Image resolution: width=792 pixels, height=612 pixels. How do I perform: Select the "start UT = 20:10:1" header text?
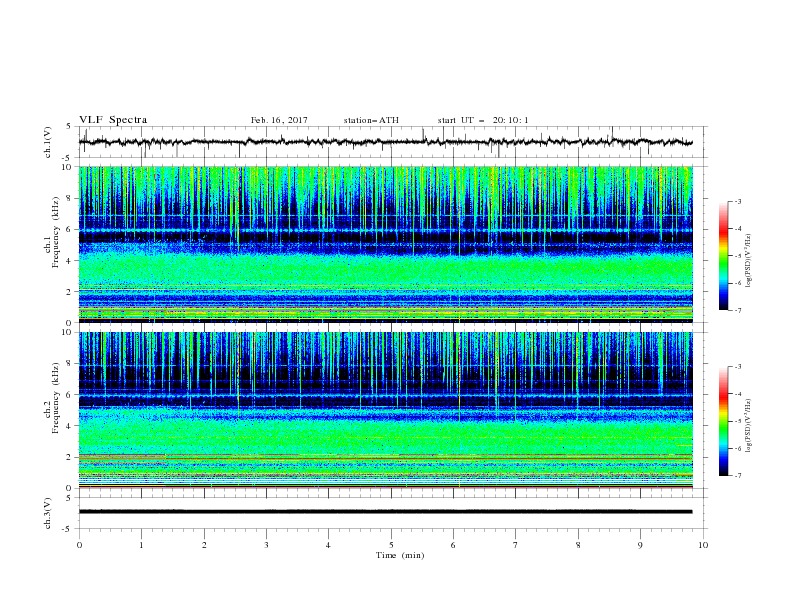click(x=483, y=120)
